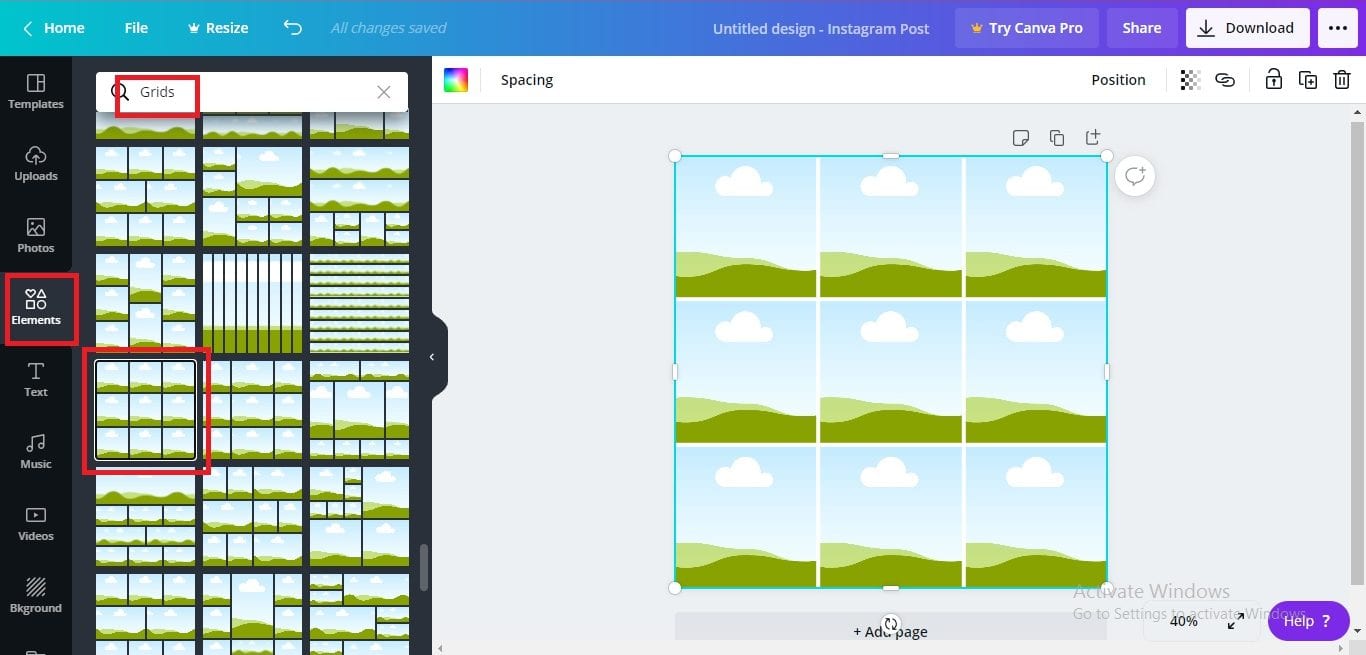The image size is (1366, 655).
Task: Click the Grids search input field
Action: point(252,92)
